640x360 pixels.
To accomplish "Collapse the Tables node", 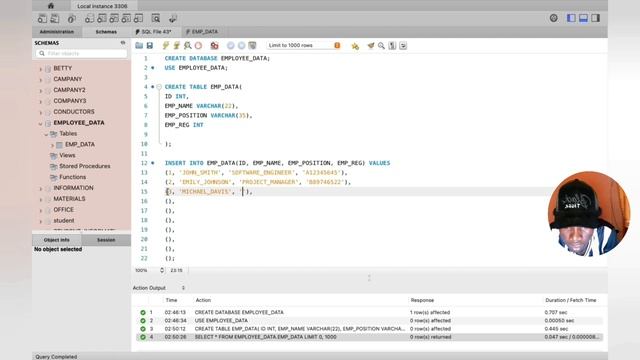I will pos(46,134).
